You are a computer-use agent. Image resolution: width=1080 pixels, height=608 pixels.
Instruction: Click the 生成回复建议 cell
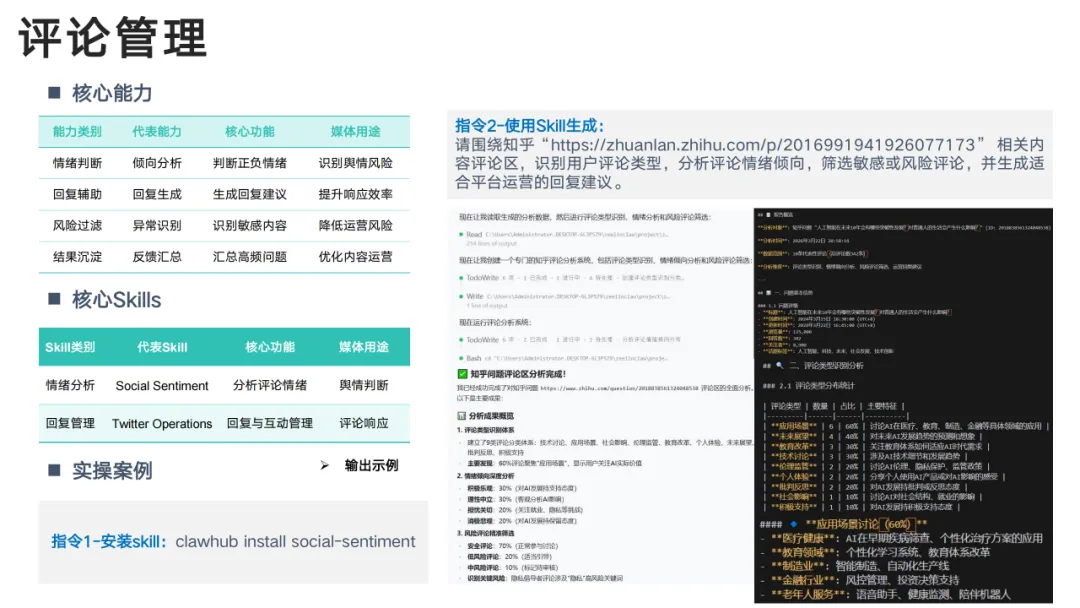[249, 194]
